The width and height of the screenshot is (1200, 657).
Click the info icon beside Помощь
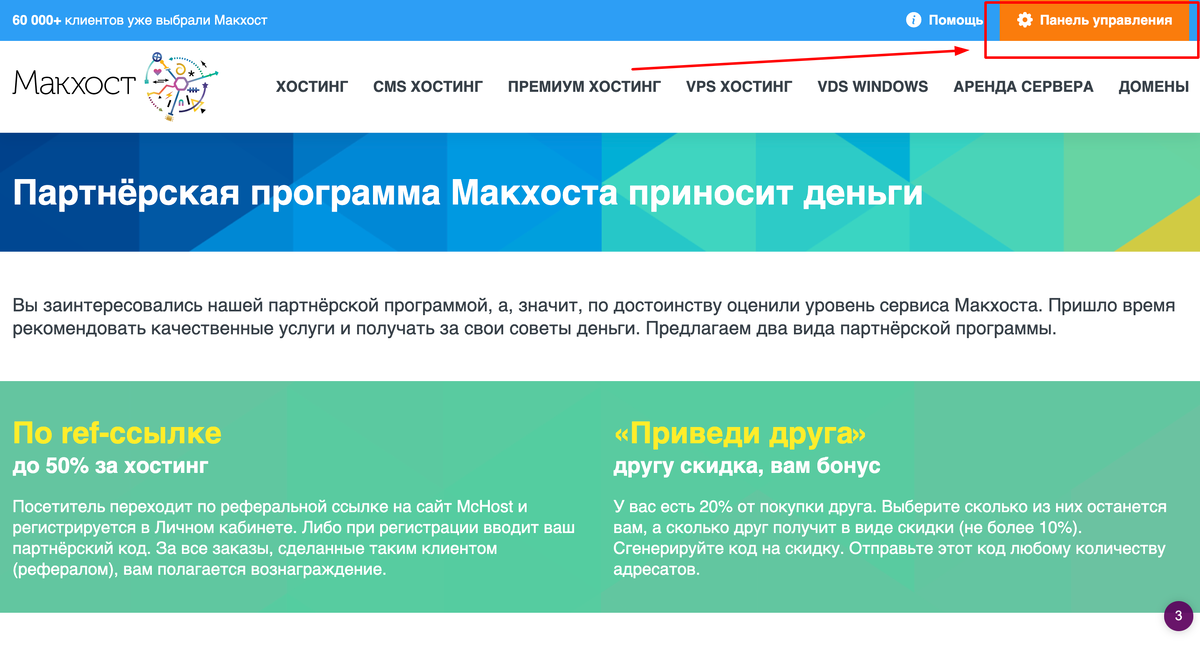913,20
